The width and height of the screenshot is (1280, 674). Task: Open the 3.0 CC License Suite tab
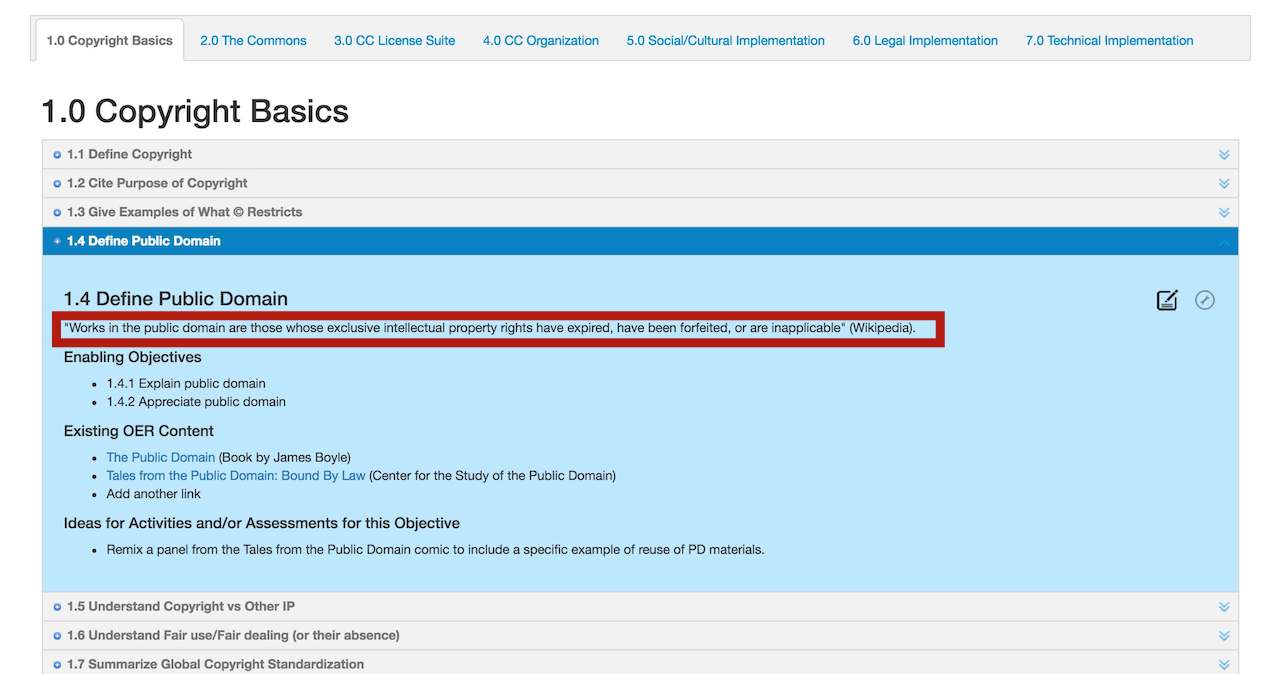(x=394, y=41)
